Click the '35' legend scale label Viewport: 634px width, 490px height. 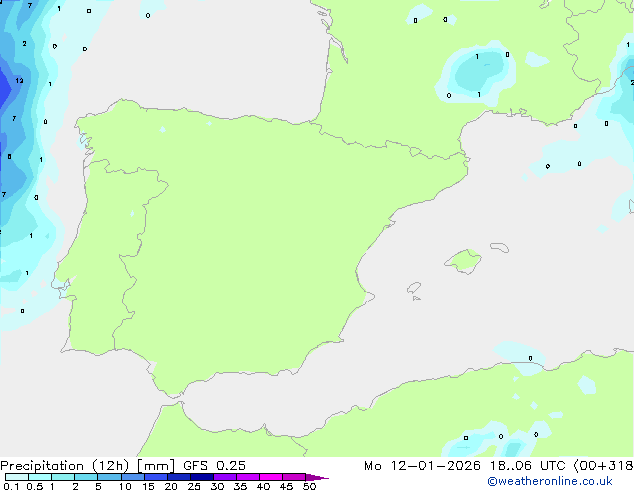pyautogui.click(x=240, y=486)
